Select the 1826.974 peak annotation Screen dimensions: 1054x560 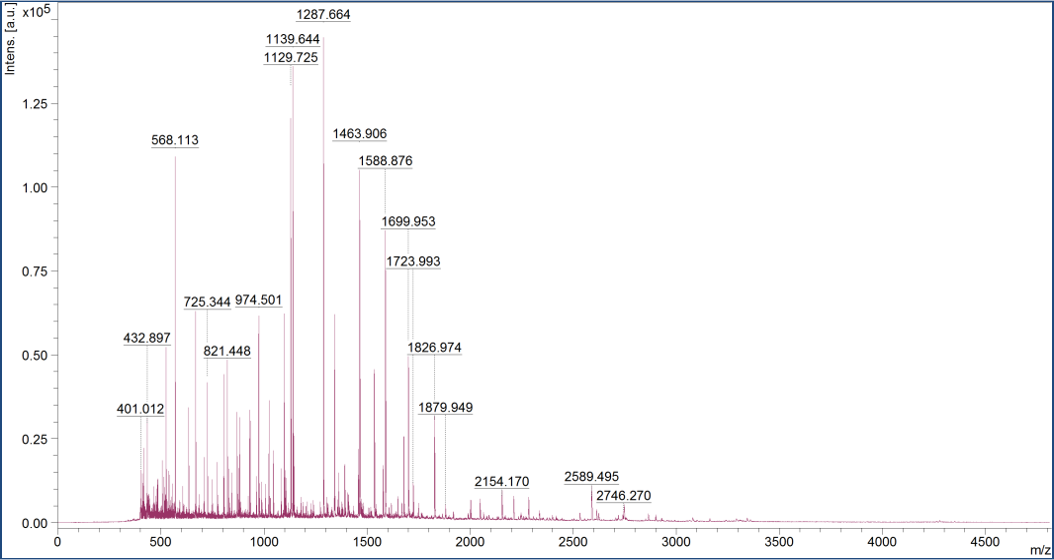pos(434,348)
